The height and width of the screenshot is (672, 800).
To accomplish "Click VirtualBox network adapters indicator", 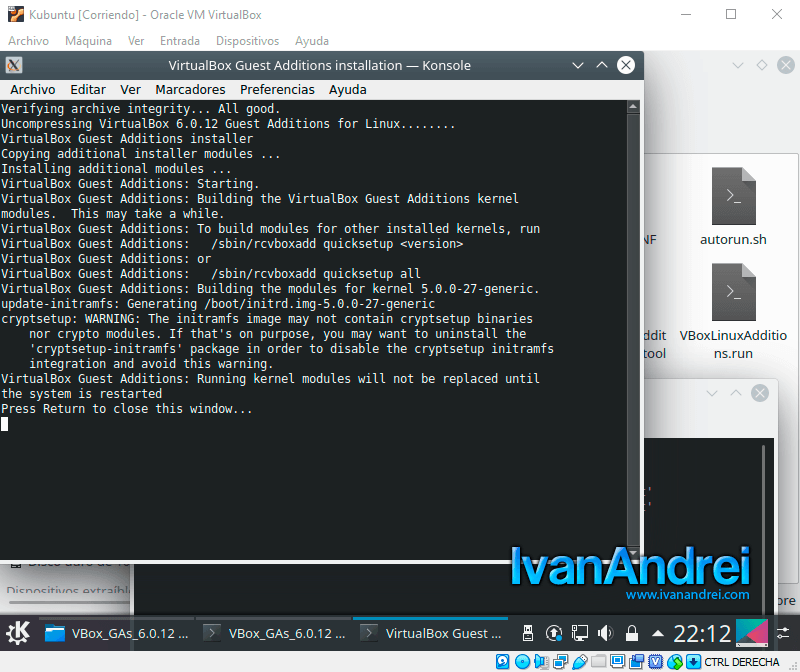I will coord(560,662).
